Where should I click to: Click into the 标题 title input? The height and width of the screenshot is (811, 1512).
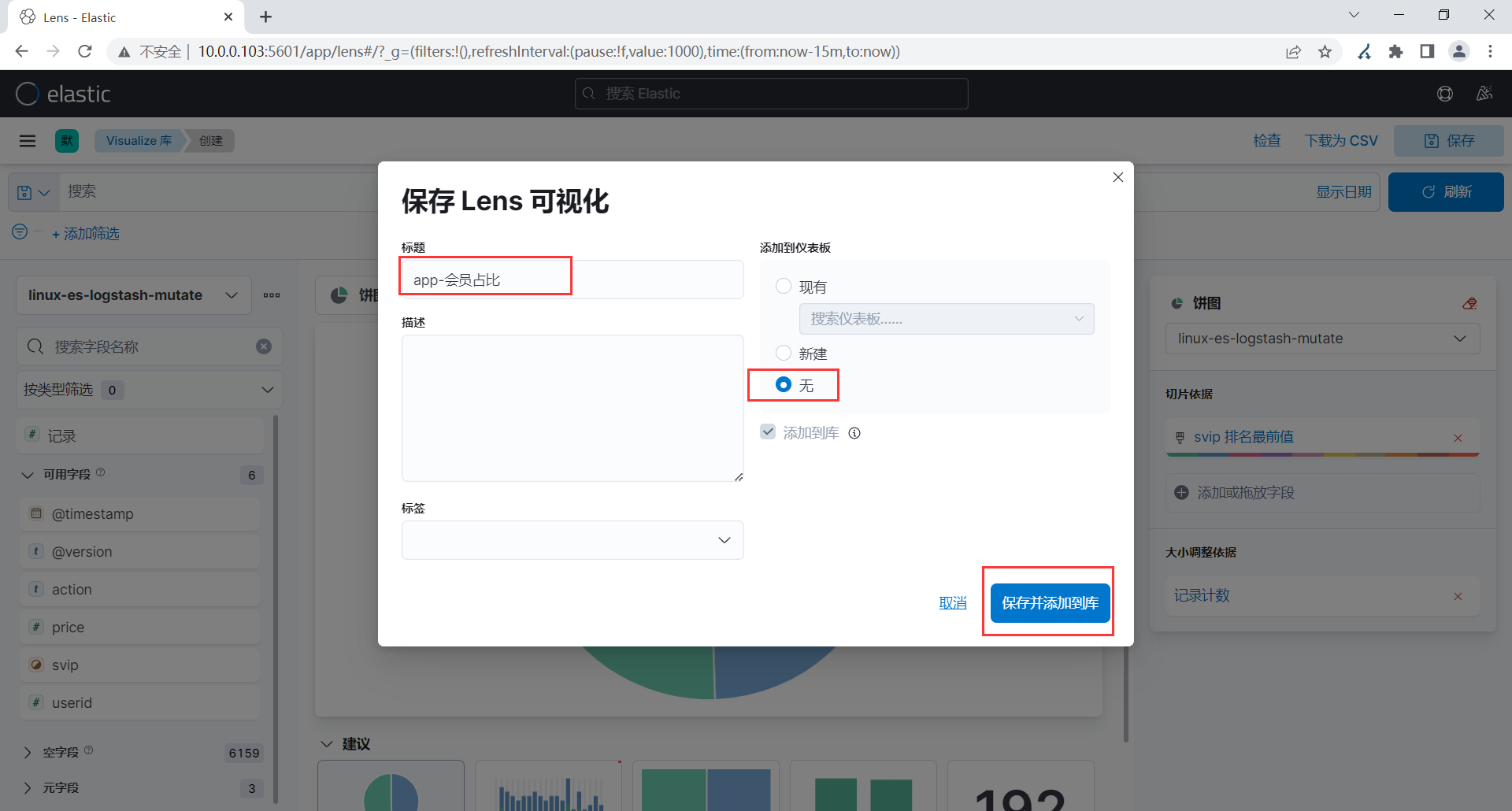coord(573,280)
